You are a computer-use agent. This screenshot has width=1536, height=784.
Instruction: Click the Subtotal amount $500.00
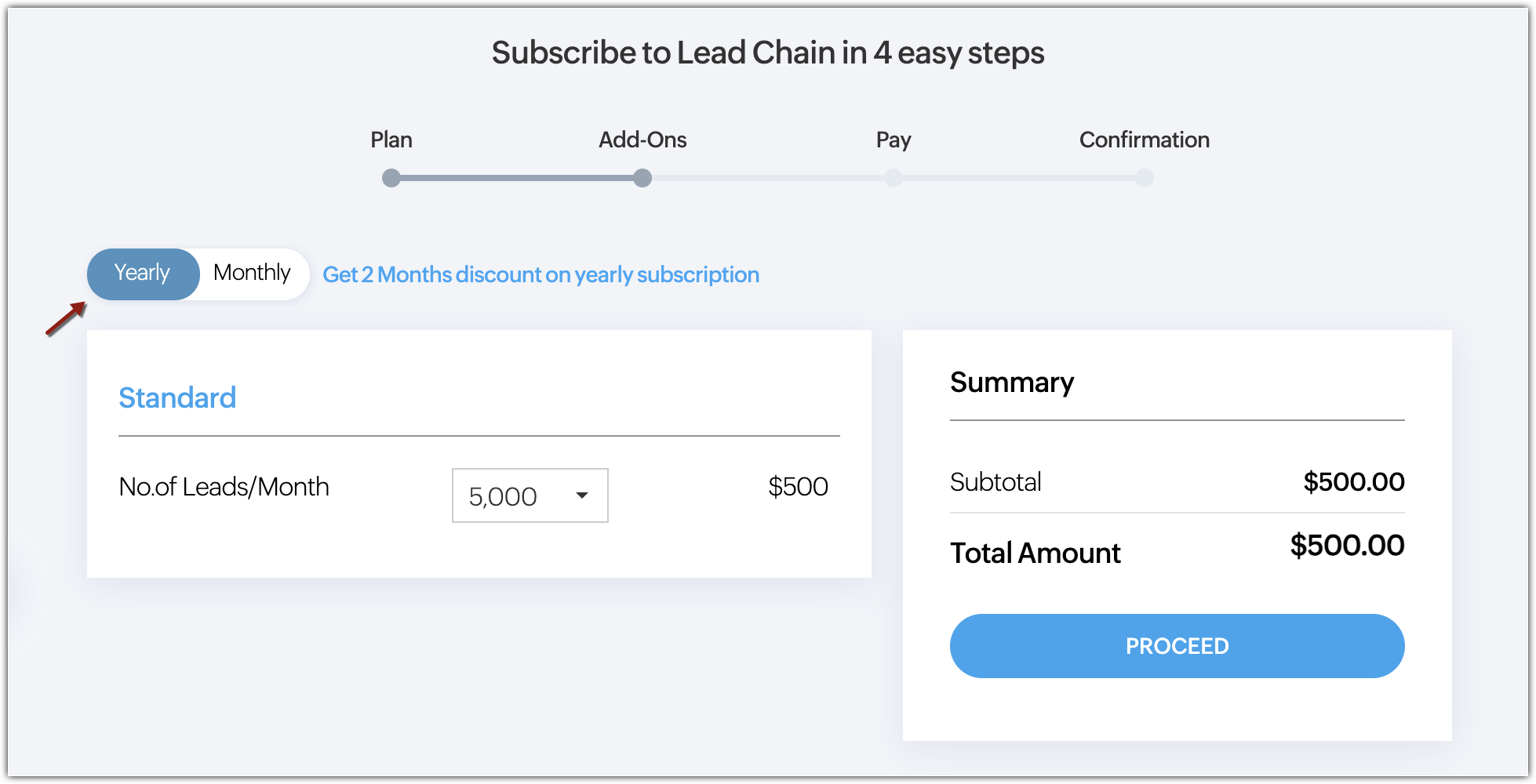[x=1353, y=482]
